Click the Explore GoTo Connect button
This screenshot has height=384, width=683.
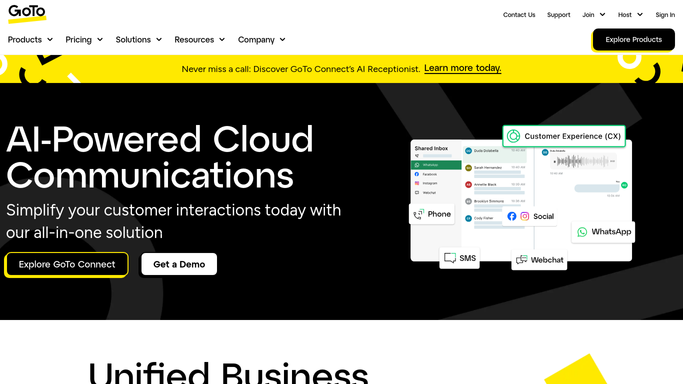tap(67, 264)
